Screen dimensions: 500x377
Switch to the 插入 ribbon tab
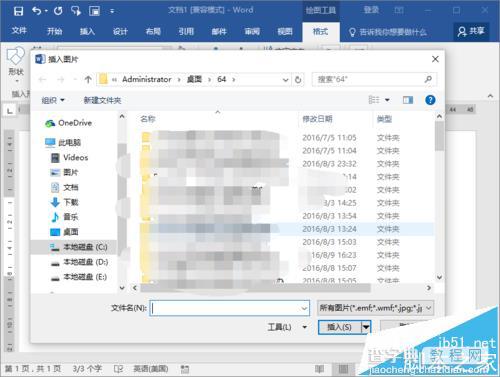tap(87, 31)
